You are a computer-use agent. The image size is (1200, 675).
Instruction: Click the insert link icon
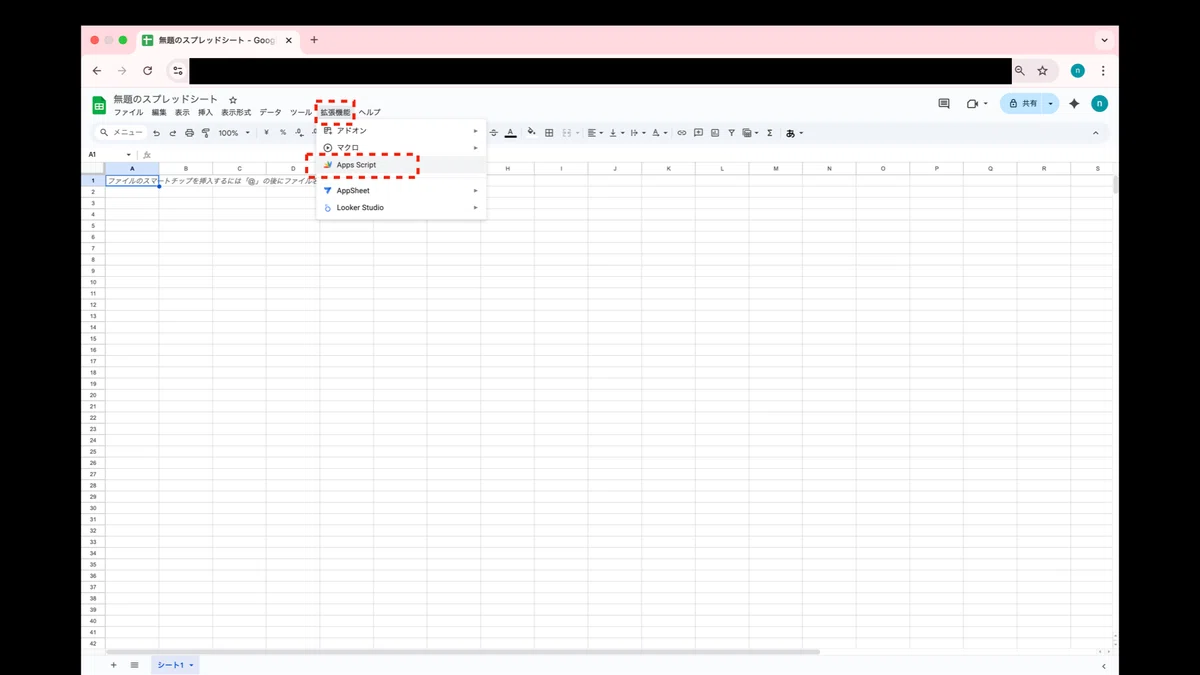682,133
